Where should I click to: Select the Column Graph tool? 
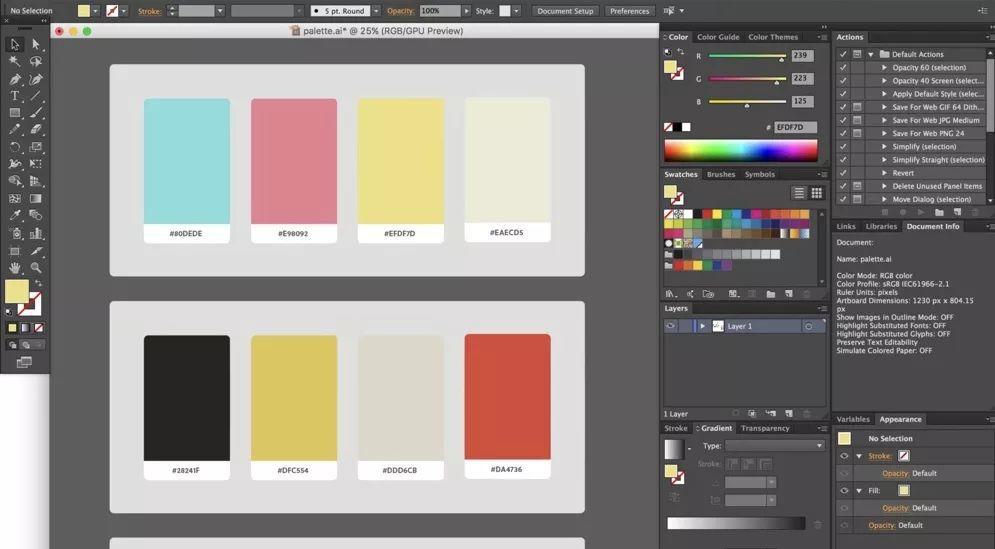pyautogui.click(x=36, y=234)
